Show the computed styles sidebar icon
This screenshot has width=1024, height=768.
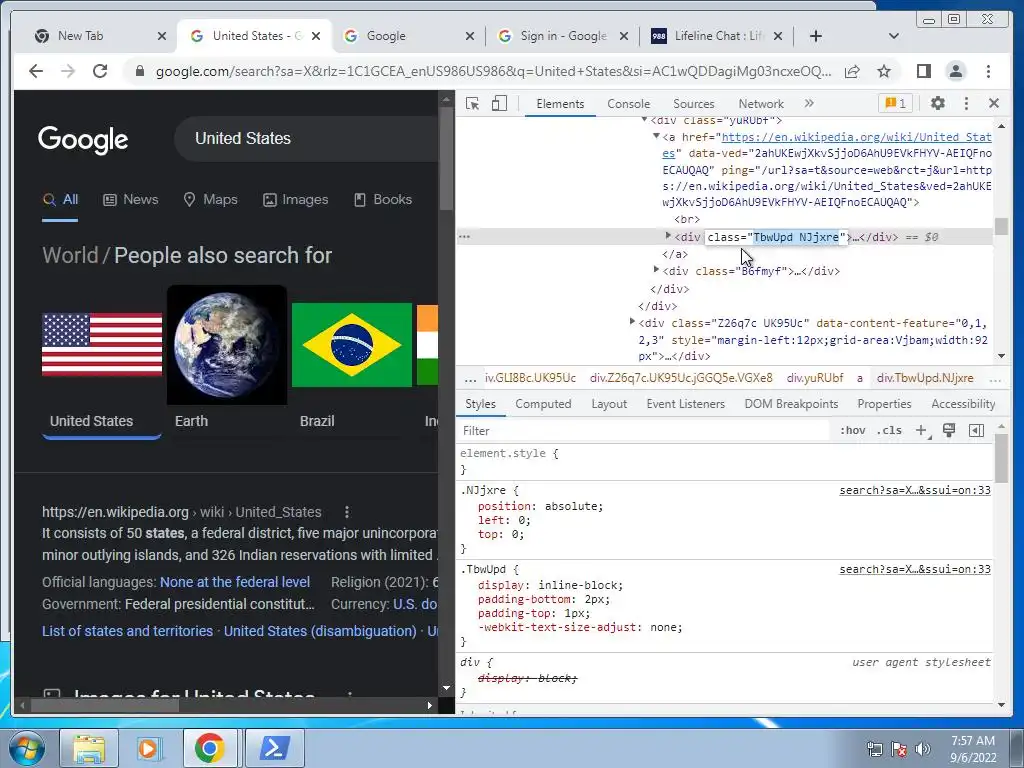tap(976, 430)
